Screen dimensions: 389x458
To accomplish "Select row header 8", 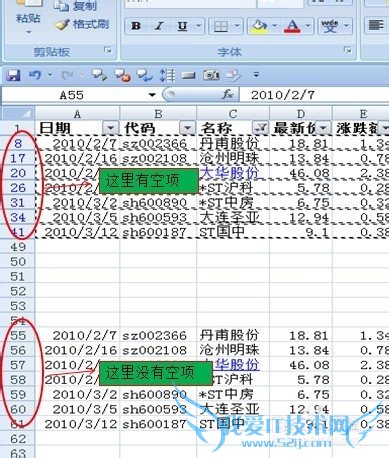I will (18, 144).
